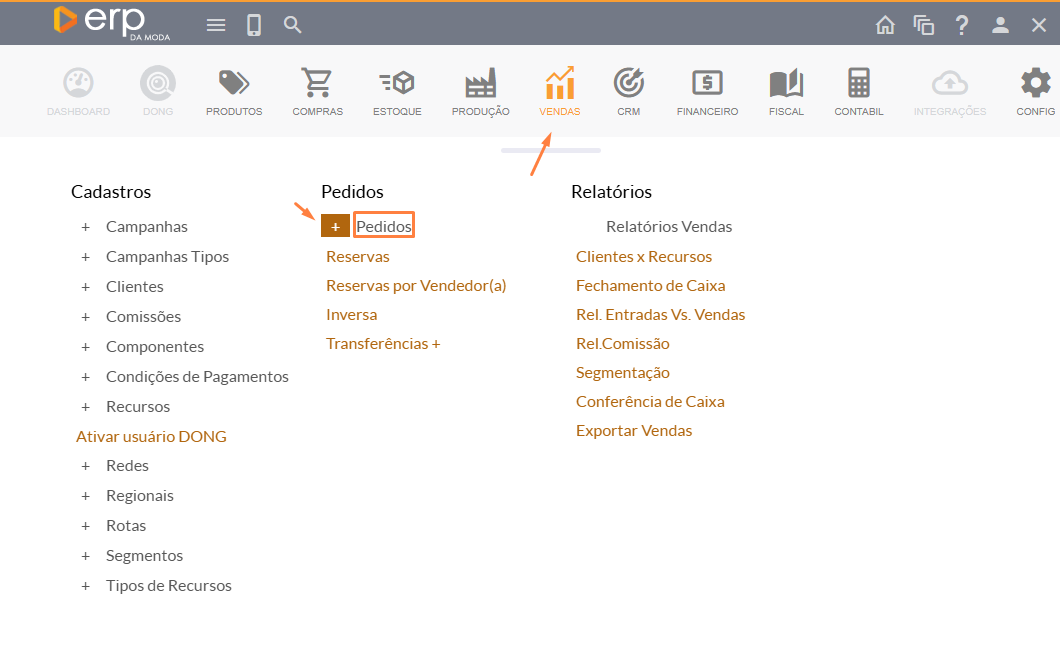This screenshot has height=660, width=1060.
Task: Select the Vendas tab
Action: [559, 90]
